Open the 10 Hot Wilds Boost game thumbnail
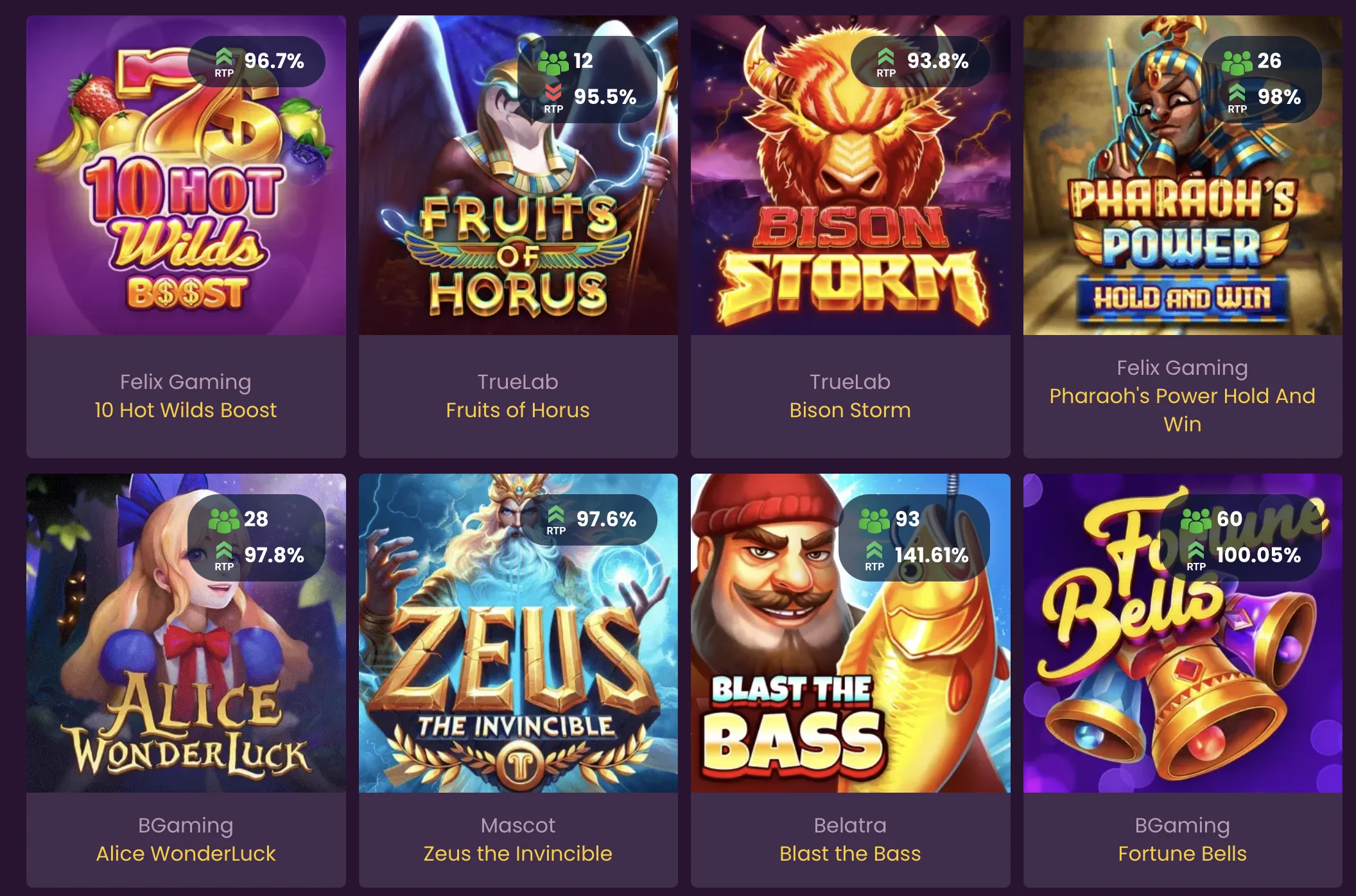The width and height of the screenshot is (1356, 896). click(x=186, y=175)
